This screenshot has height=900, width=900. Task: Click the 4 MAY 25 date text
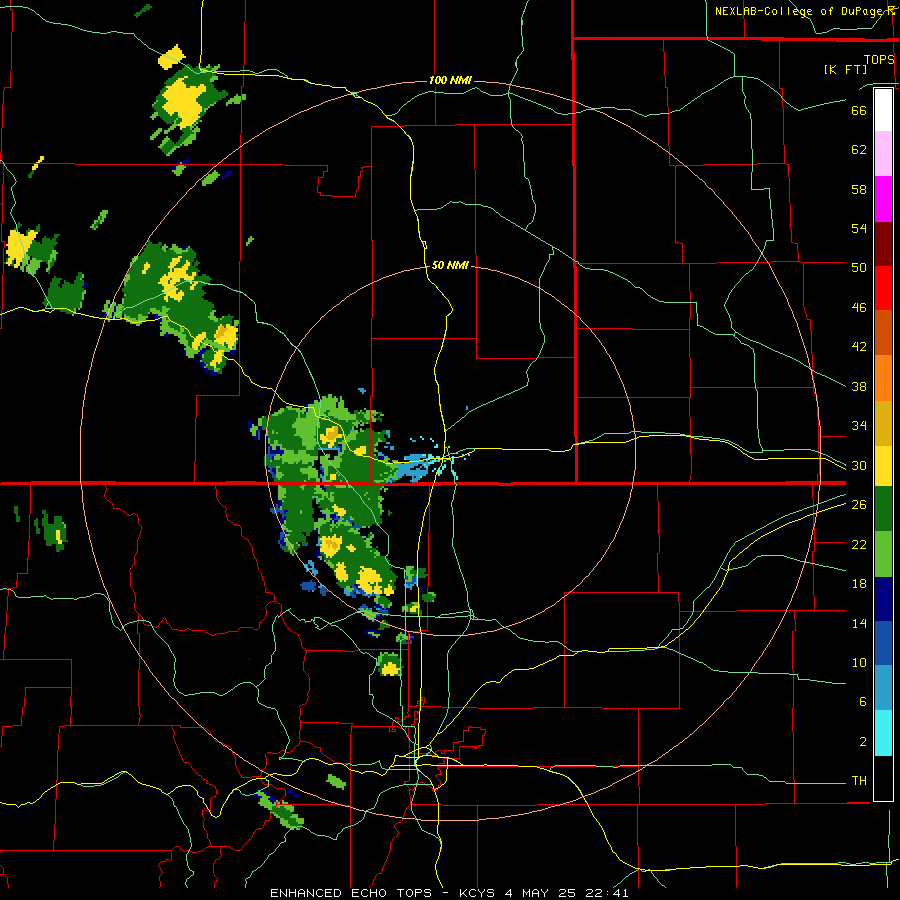542,893
